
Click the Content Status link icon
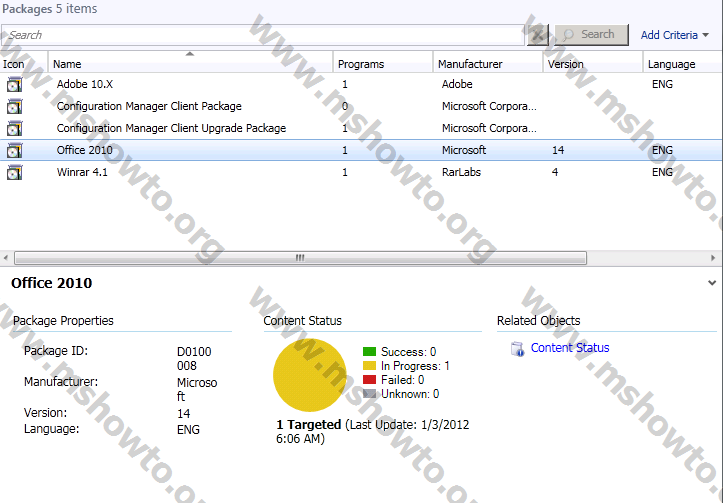pos(517,349)
